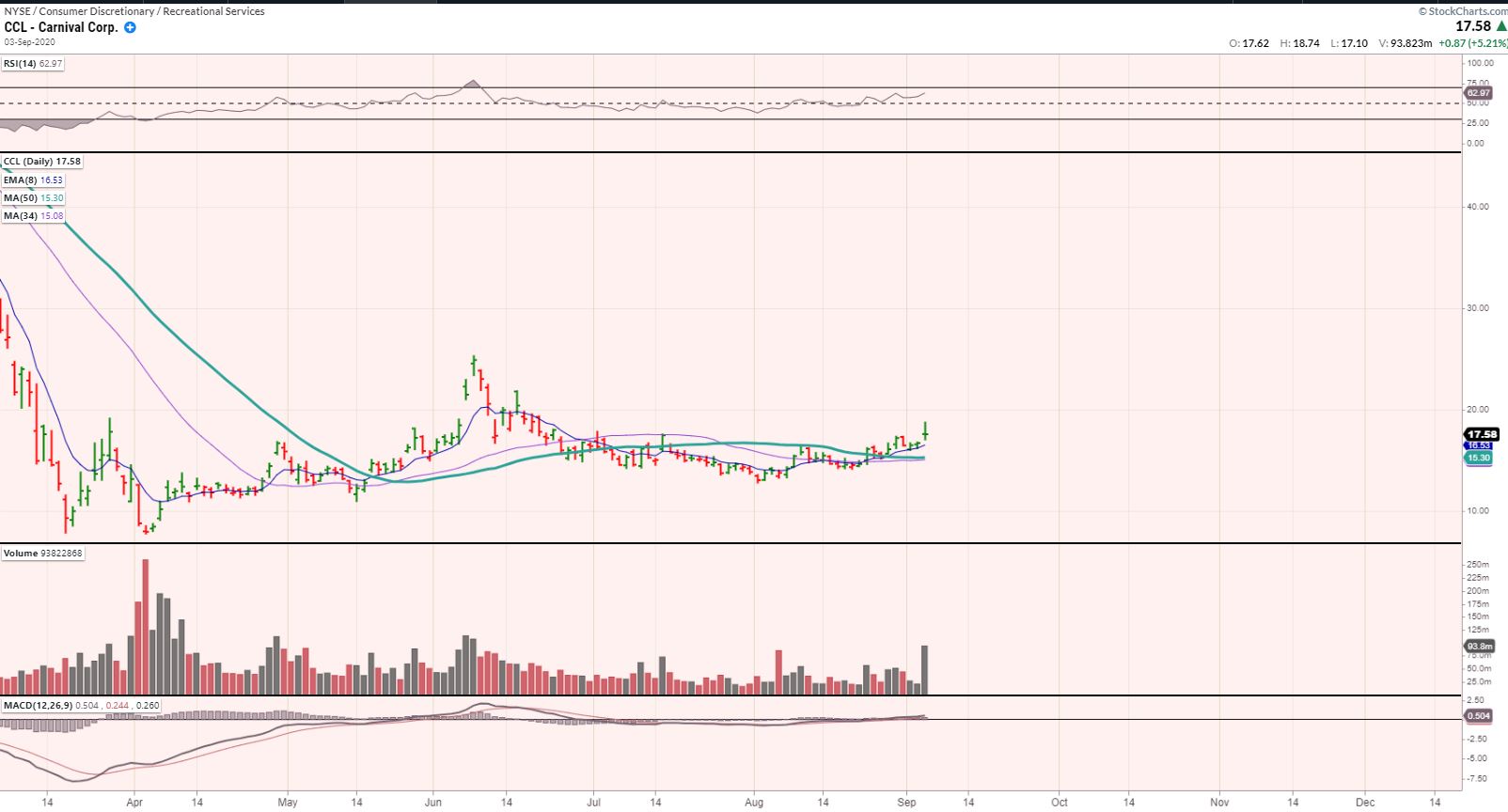Click the 93.8m volume tag on the right axis
The height and width of the screenshot is (812, 1508).
pyautogui.click(x=1479, y=647)
